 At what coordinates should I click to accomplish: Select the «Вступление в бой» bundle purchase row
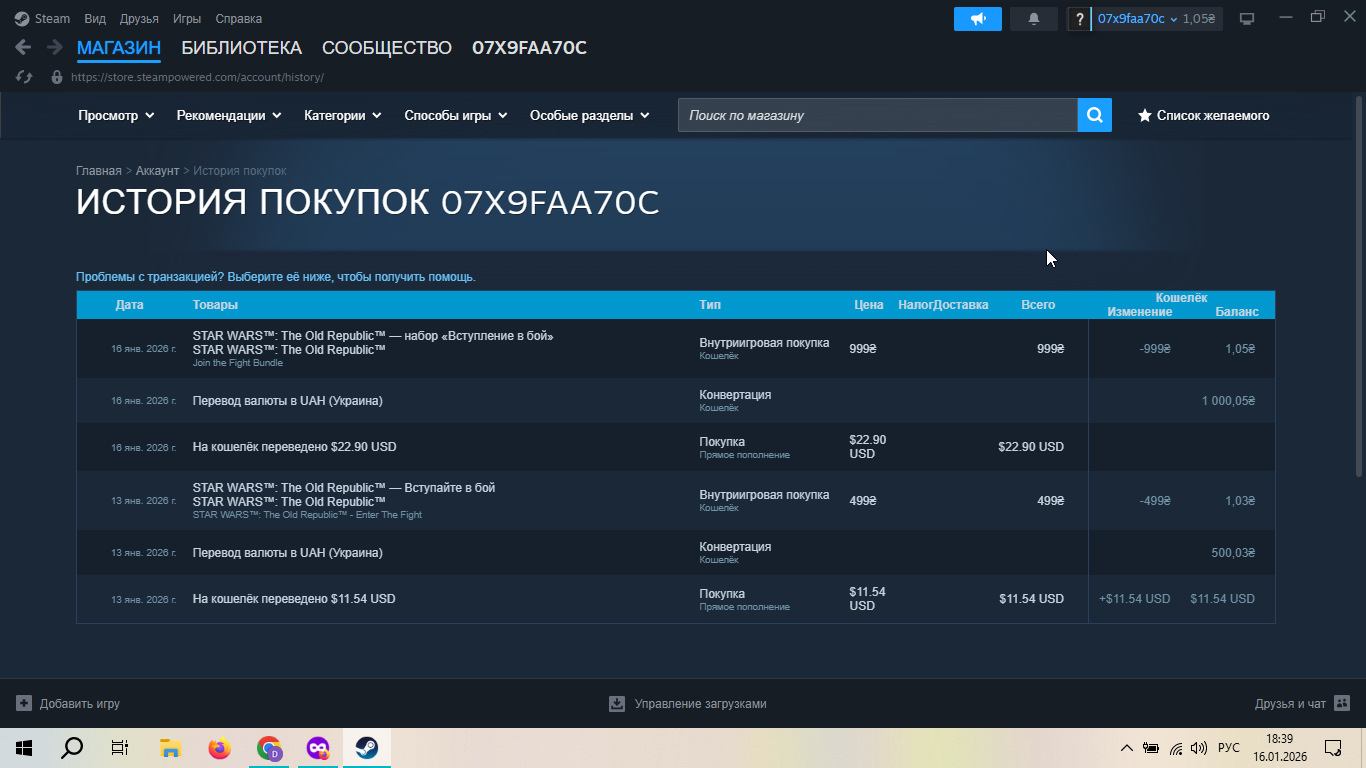676,349
